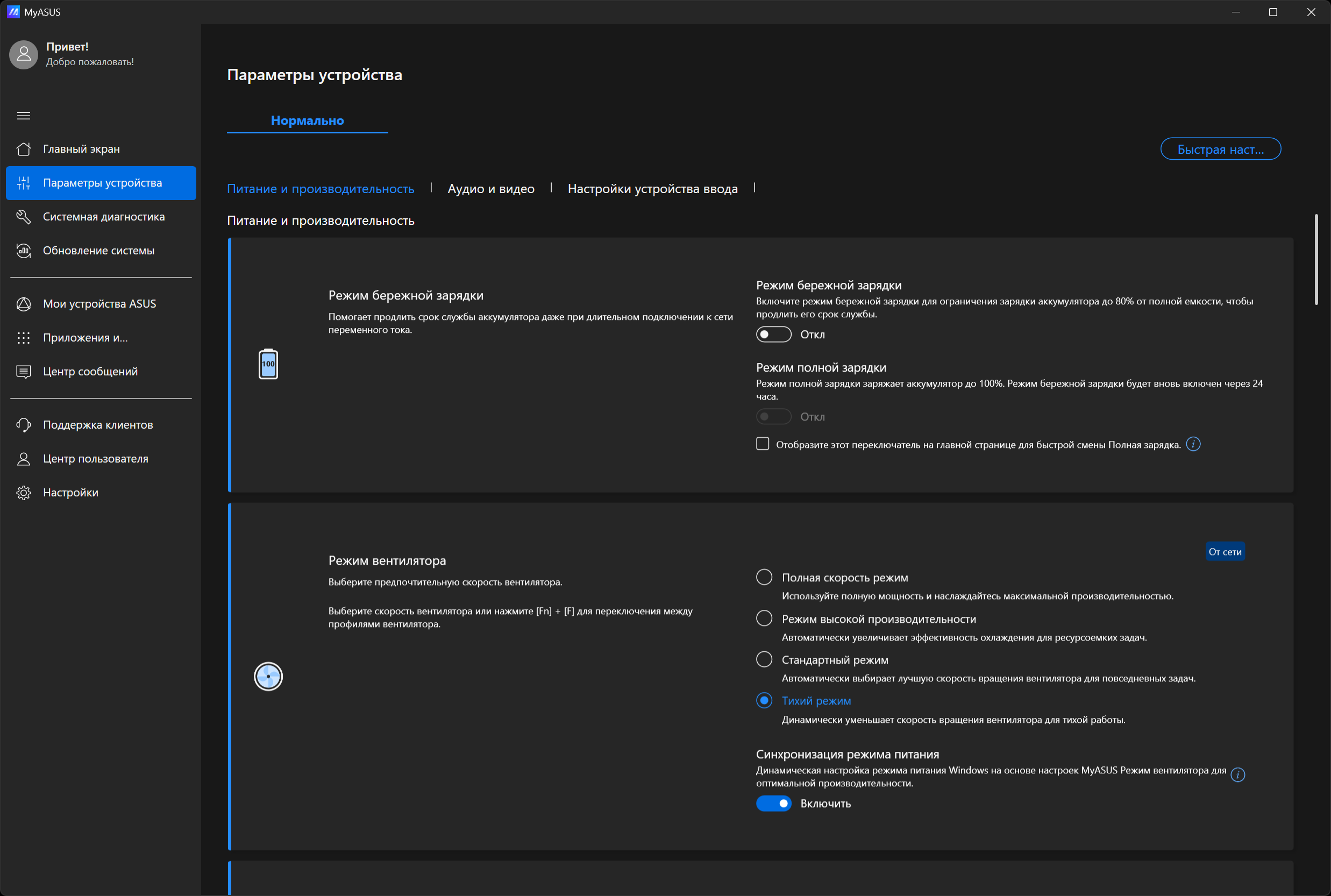Click the Быстрая наст... button
The image size is (1331, 896).
point(1220,149)
